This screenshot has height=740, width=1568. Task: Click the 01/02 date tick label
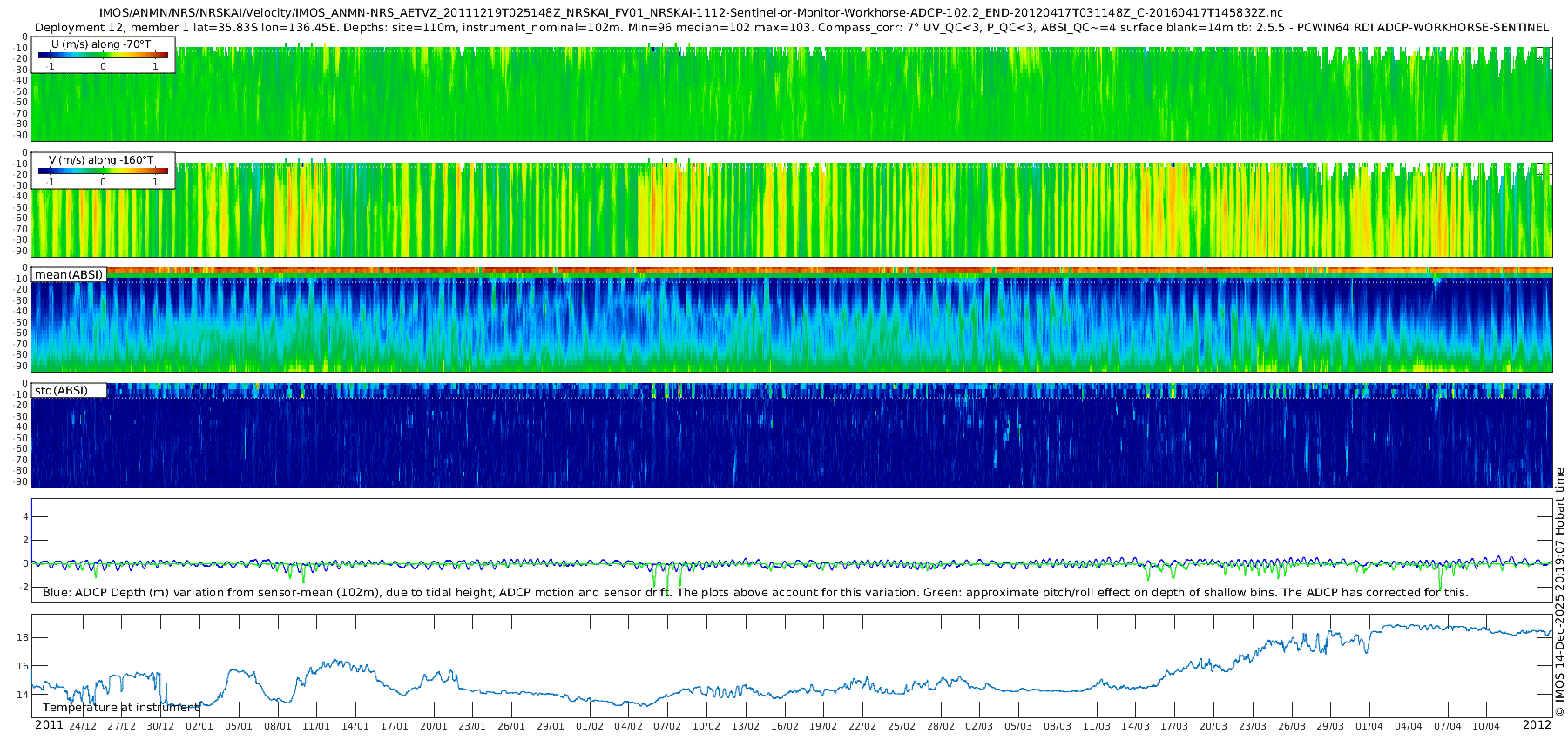pos(590,726)
